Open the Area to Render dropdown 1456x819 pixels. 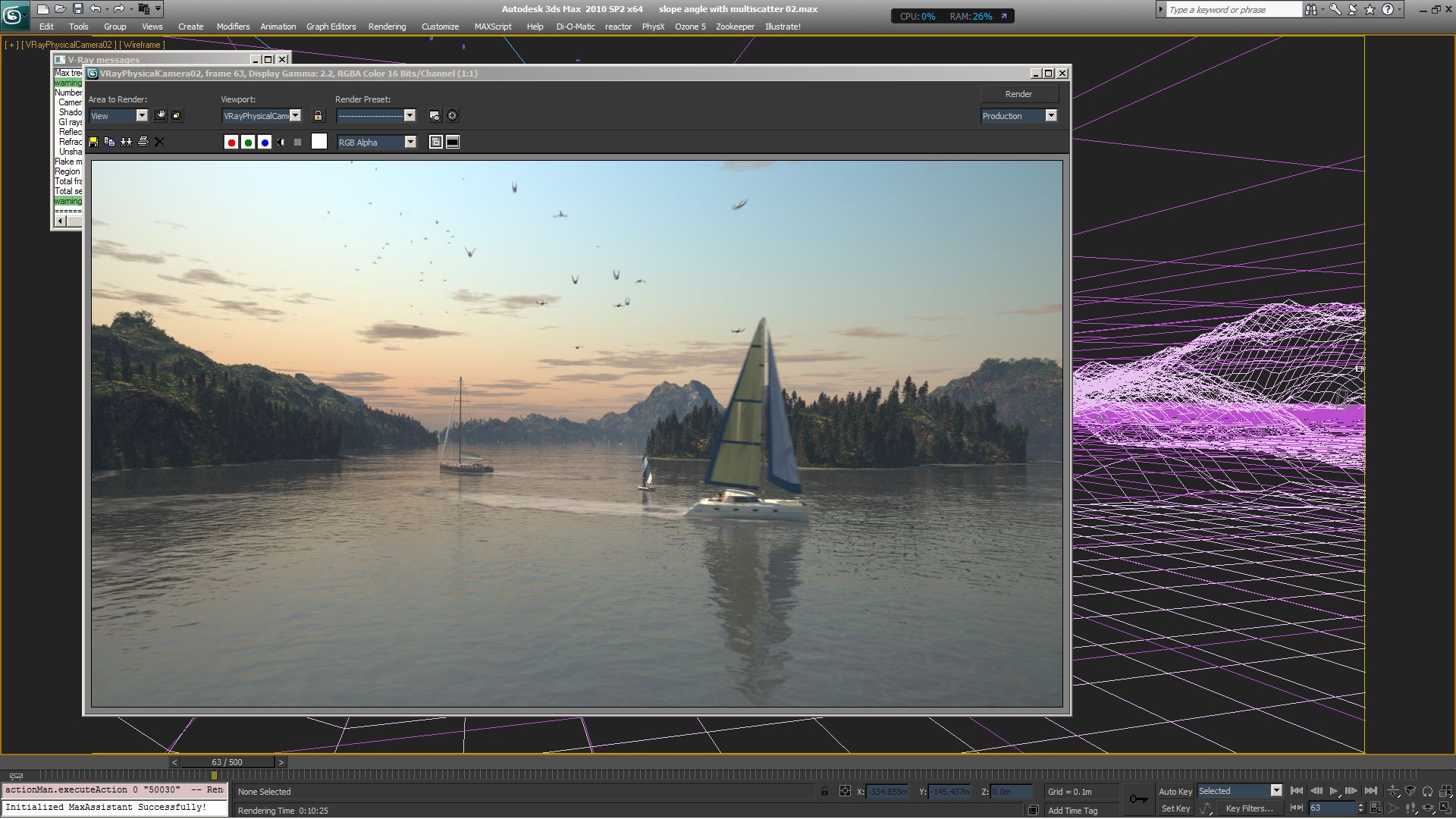pos(141,115)
